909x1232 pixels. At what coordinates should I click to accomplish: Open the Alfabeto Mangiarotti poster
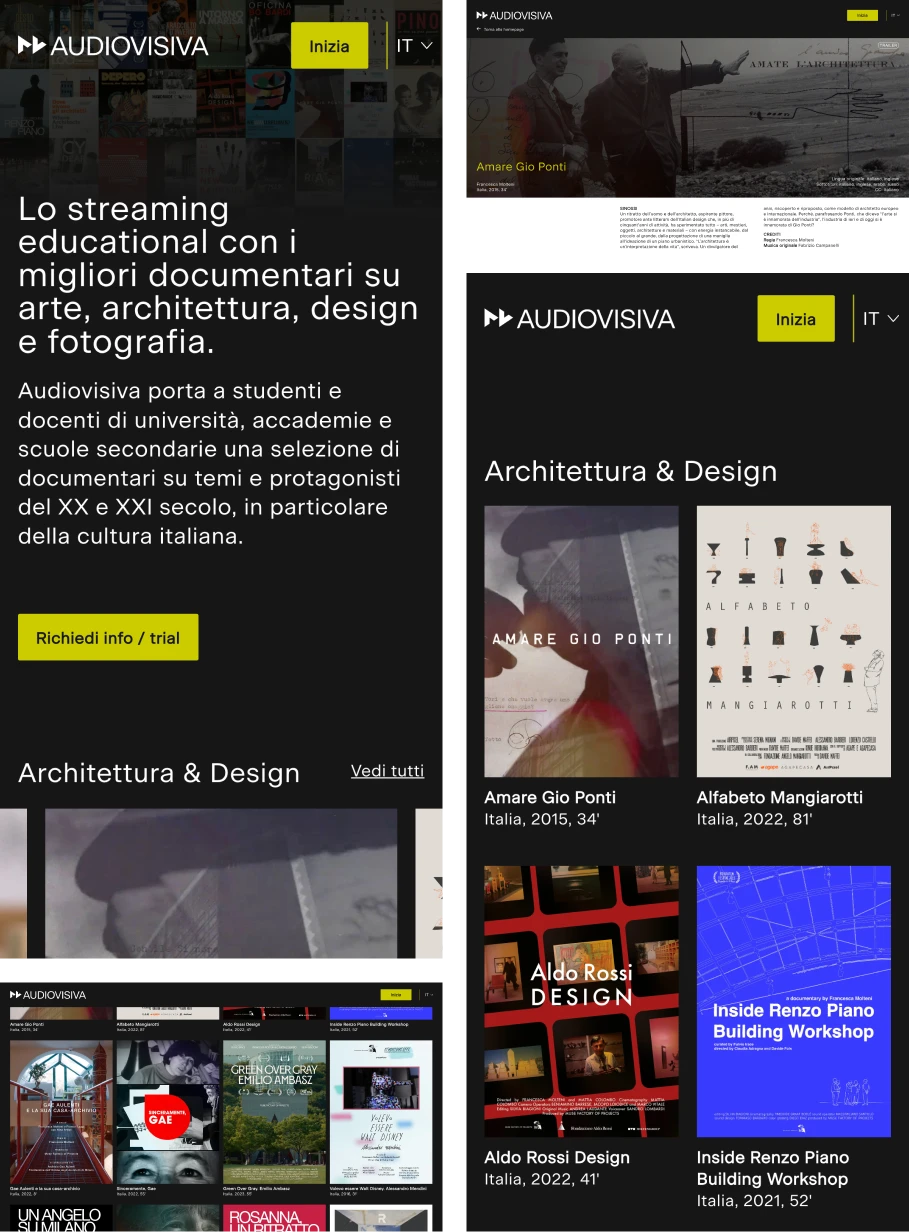(x=794, y=640)
